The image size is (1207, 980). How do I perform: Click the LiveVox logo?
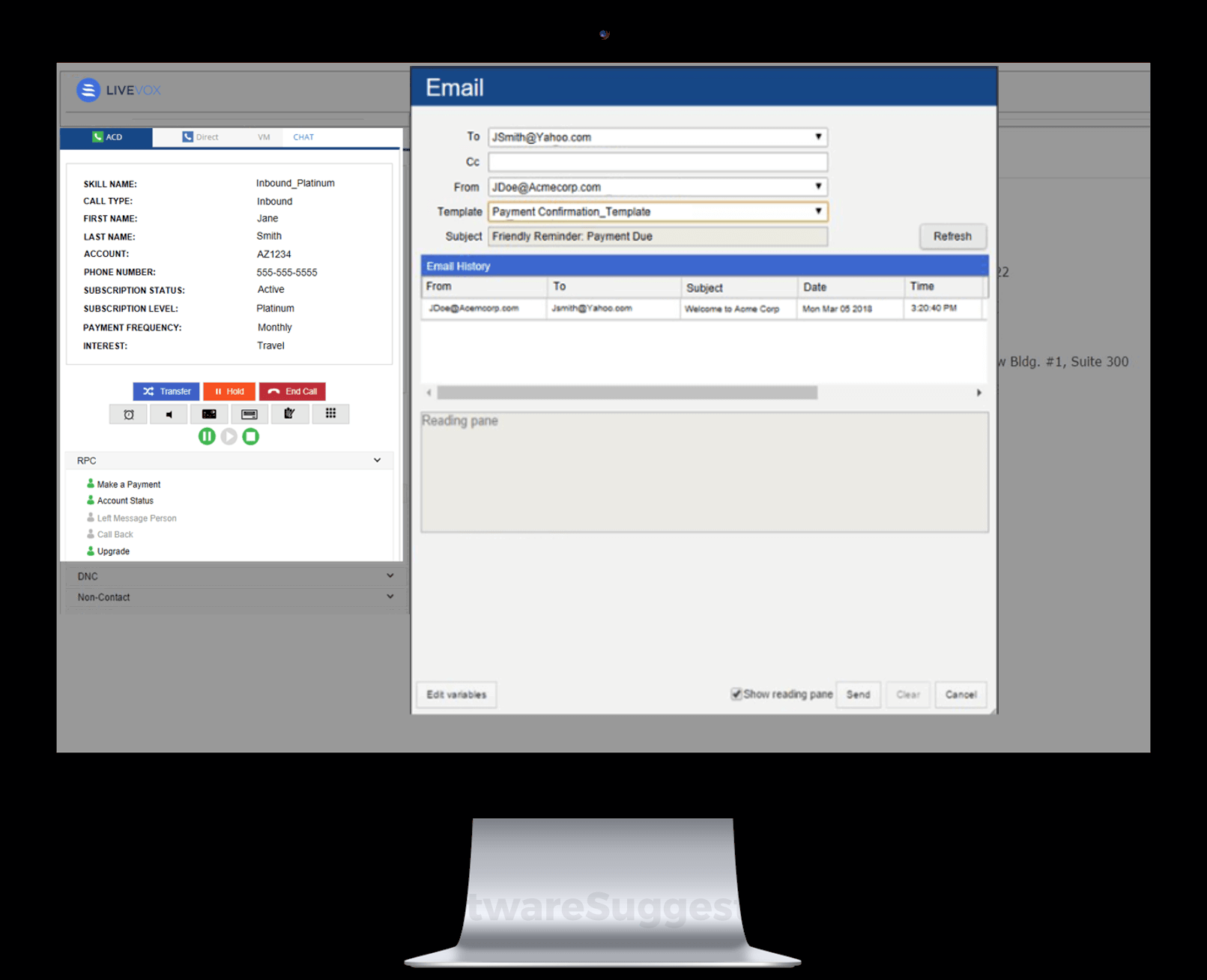coord(118,90)
